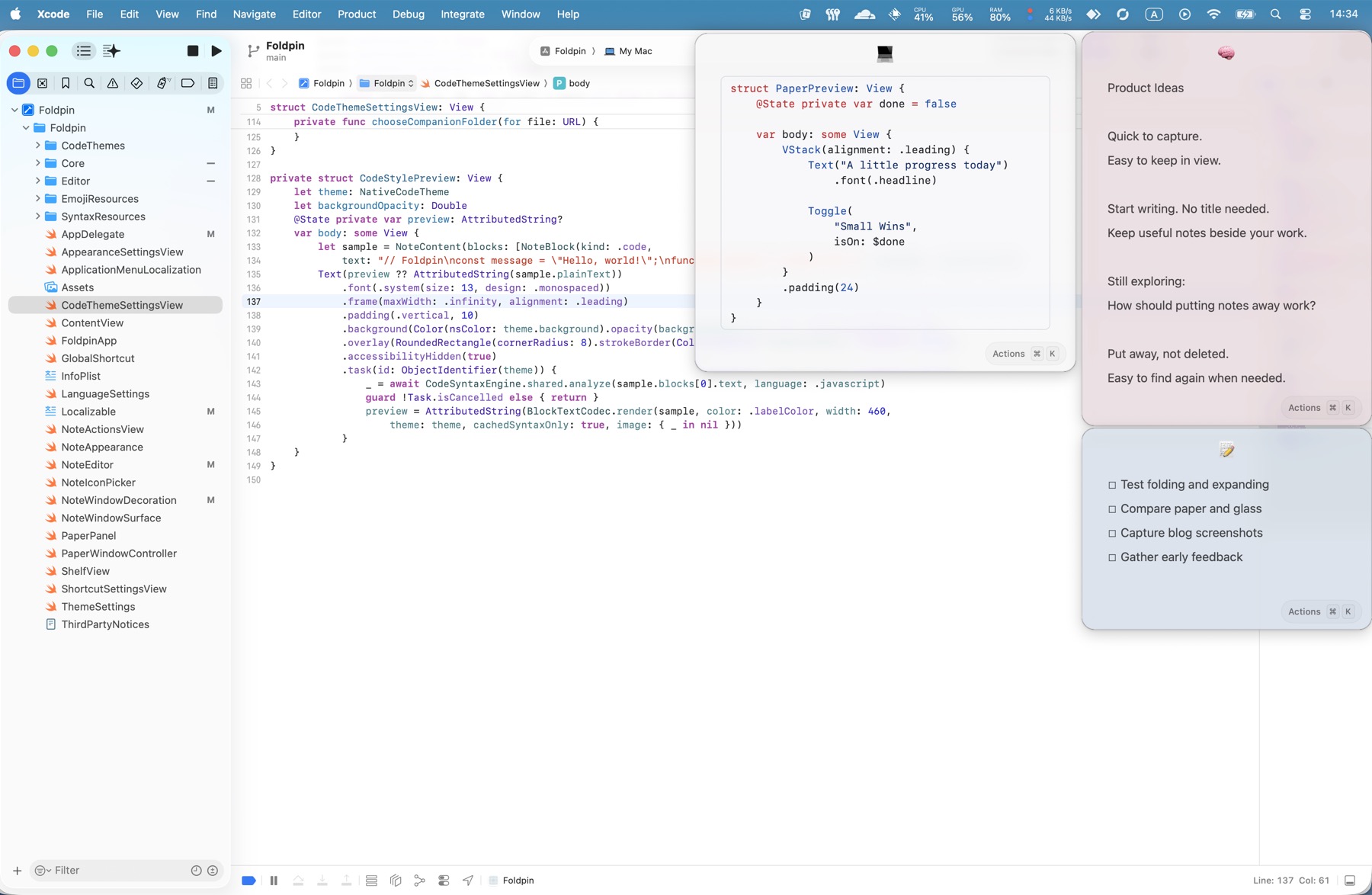
Task: Check 'Test folding and expanding' checkbox
Action: [1112, 485]
